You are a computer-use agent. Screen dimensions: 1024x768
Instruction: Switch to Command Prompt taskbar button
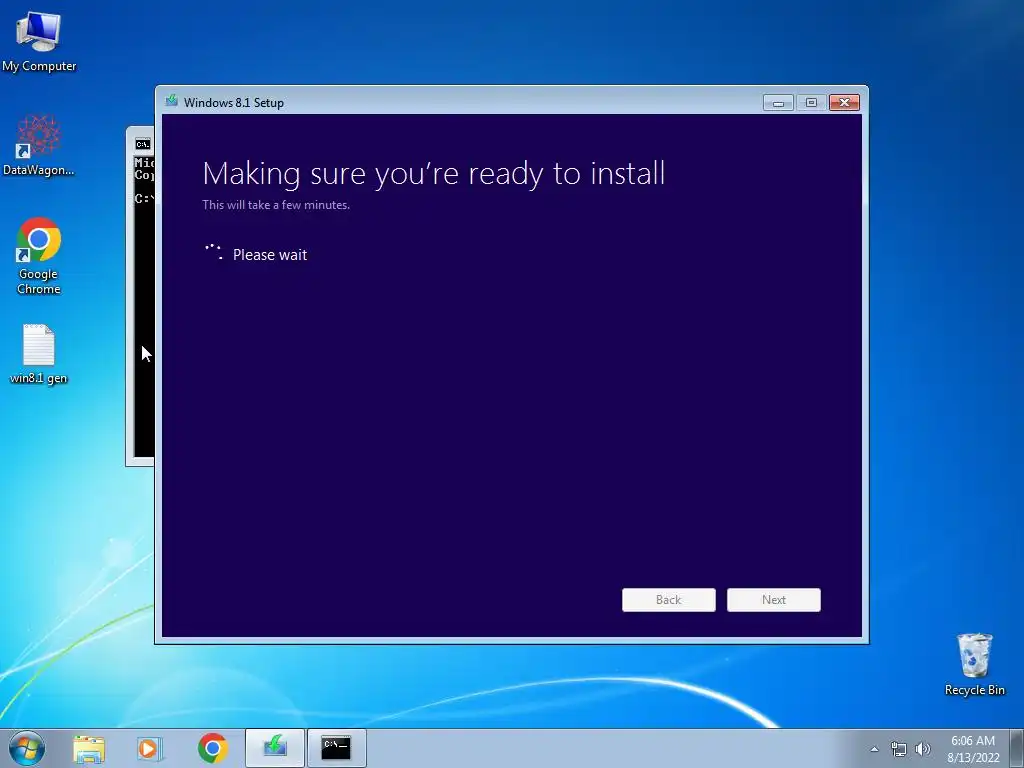pos(336,748)
